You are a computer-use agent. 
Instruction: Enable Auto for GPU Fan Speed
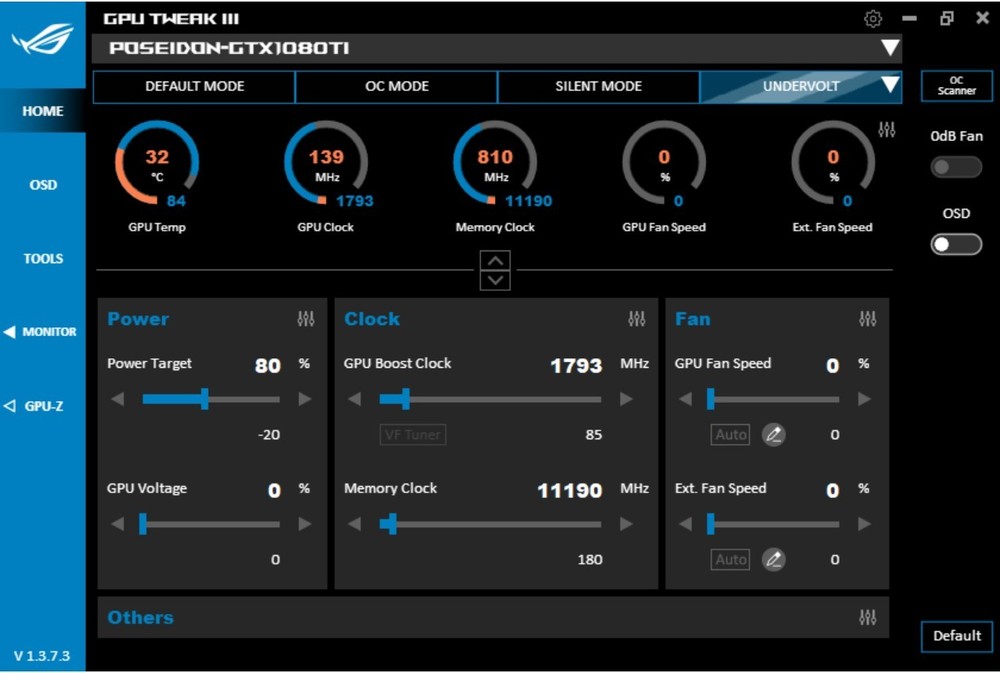730,434
